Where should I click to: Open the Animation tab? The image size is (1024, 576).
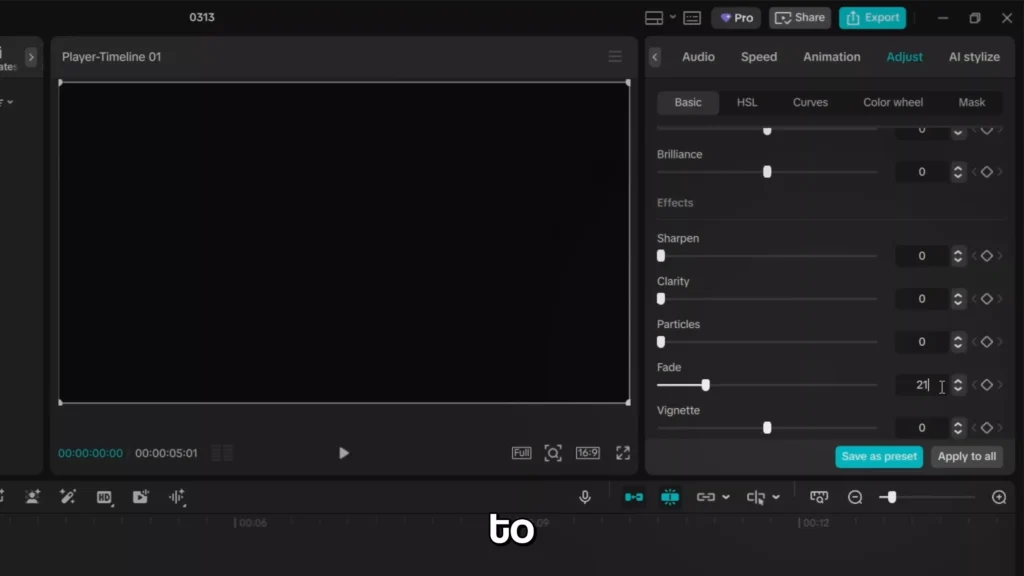pos(831,57)
